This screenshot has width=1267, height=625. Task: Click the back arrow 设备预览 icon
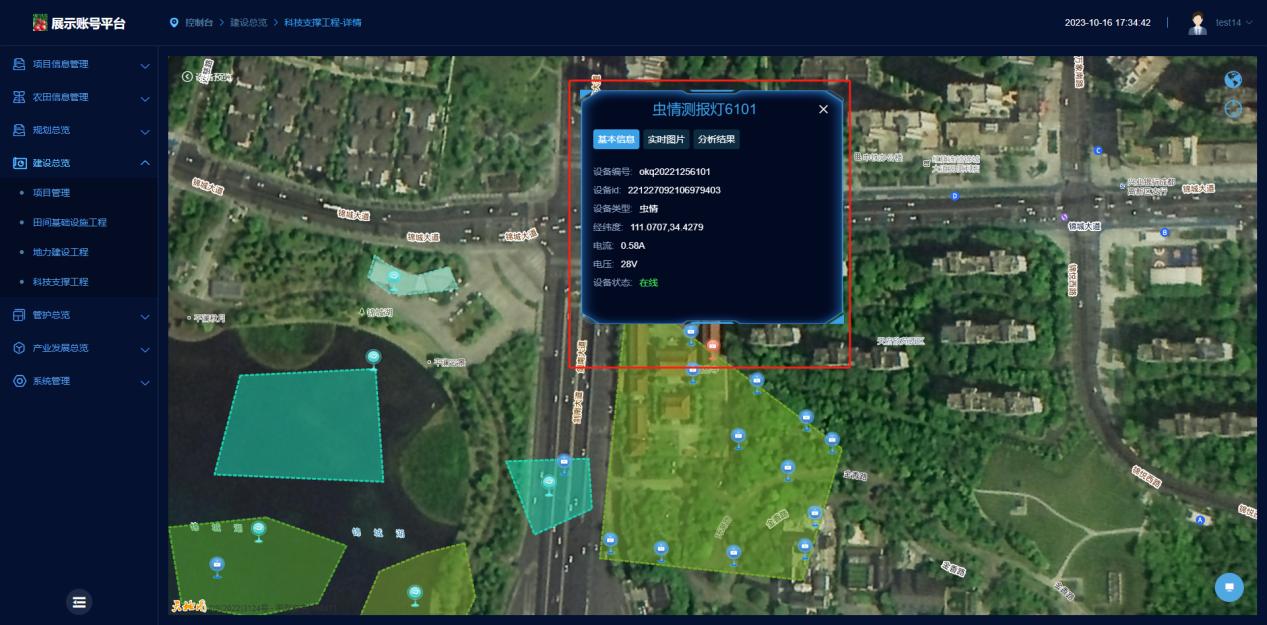187,77
